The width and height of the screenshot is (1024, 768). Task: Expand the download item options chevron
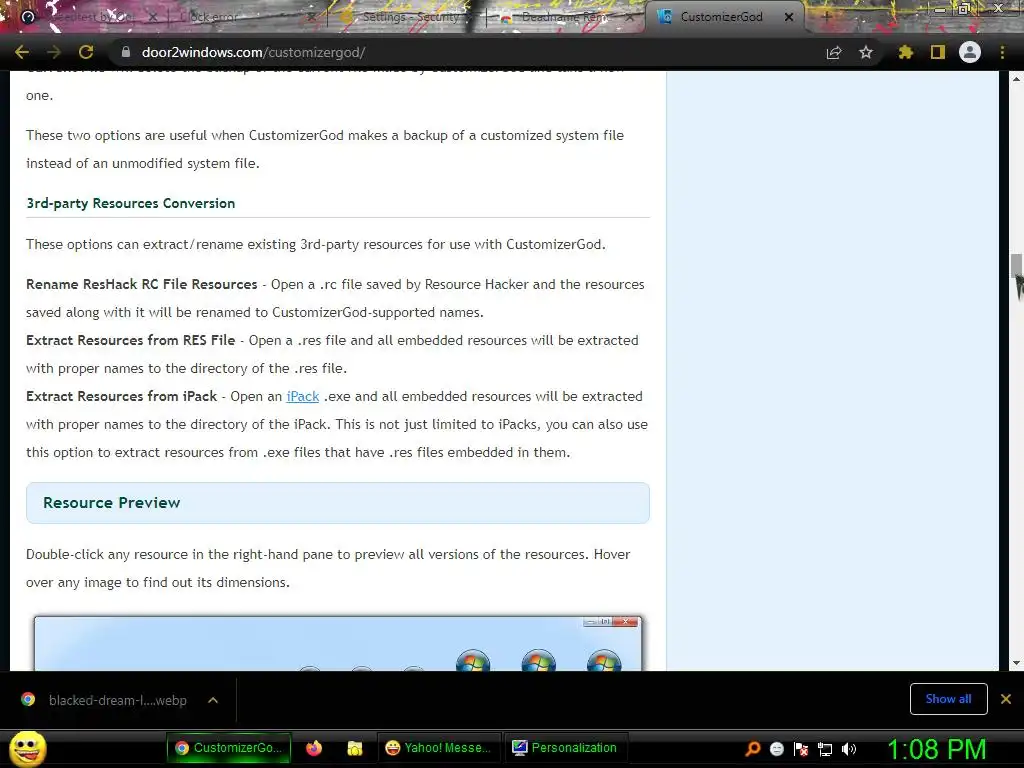[213, 700]
